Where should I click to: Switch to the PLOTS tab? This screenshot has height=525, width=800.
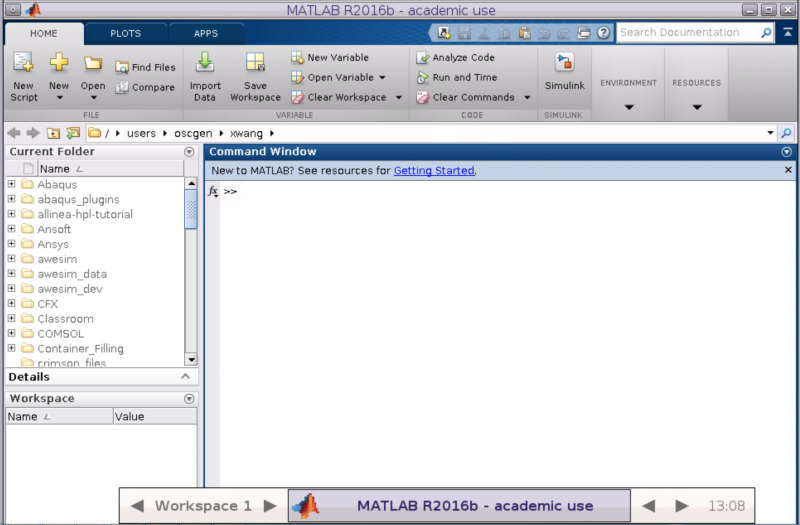(126, 34)
